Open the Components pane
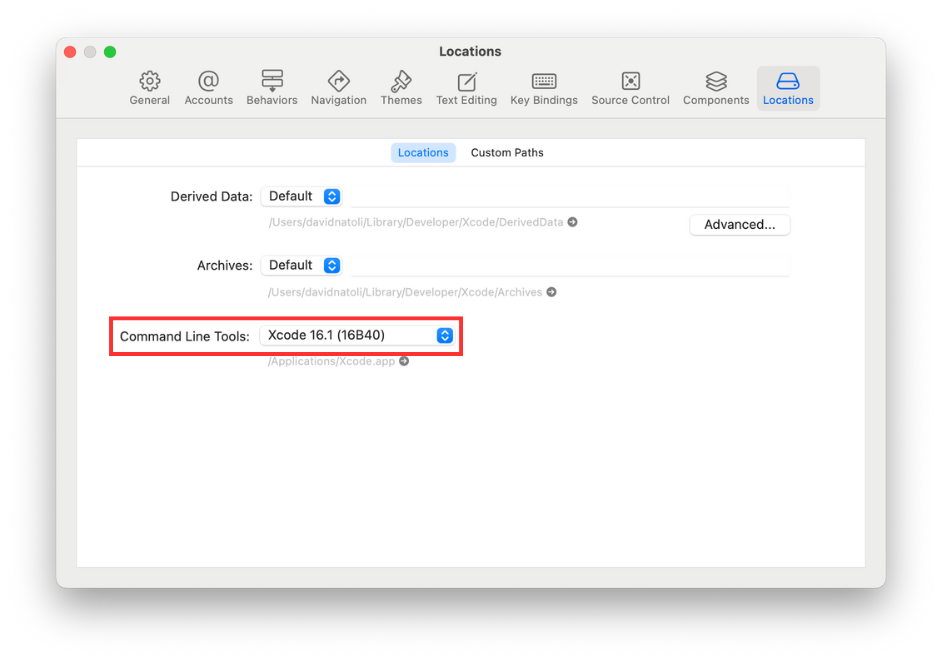The image size is (942, 662). coord(716,88)
